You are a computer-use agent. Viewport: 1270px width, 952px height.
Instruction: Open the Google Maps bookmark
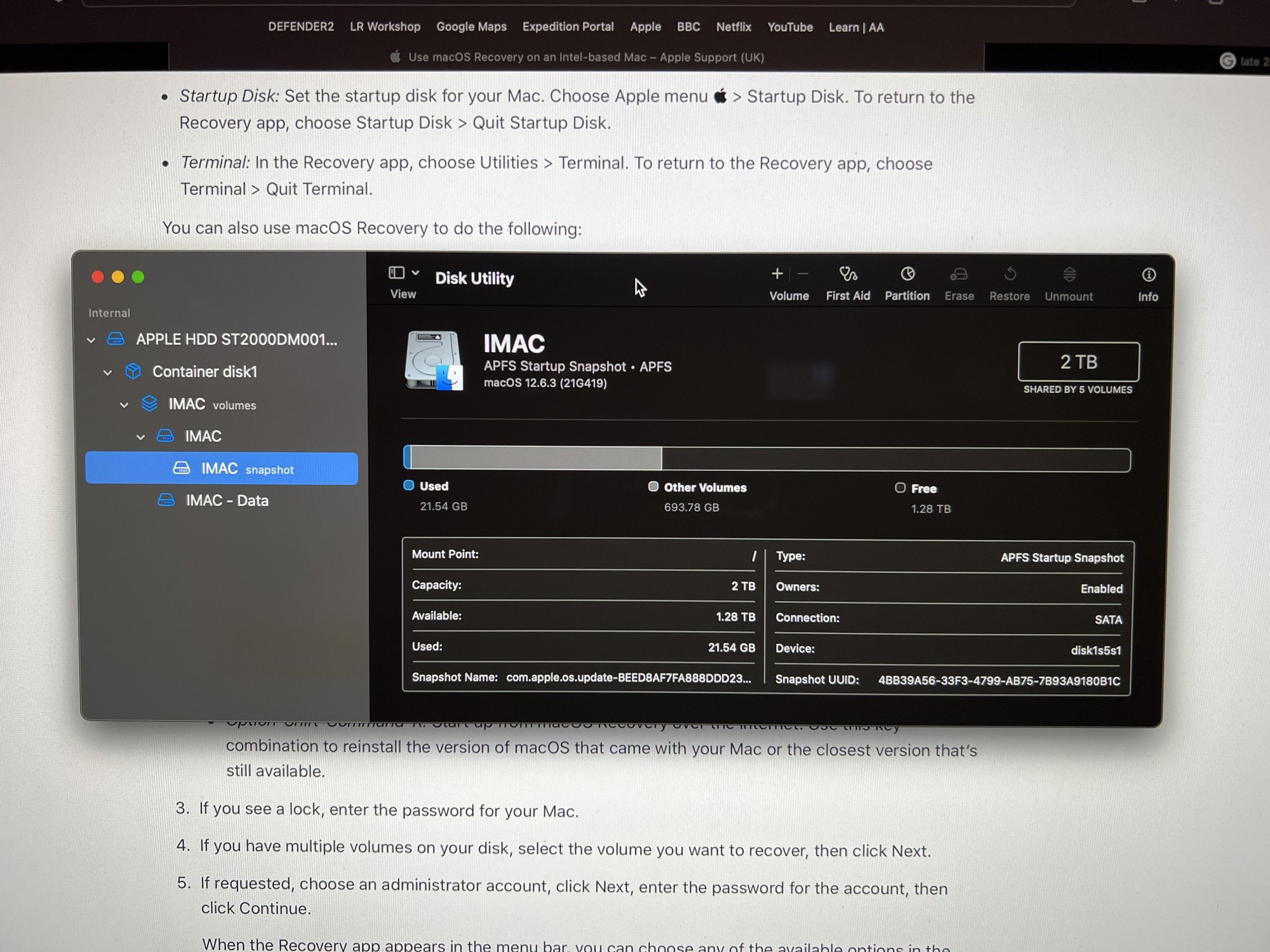point(471,27)
